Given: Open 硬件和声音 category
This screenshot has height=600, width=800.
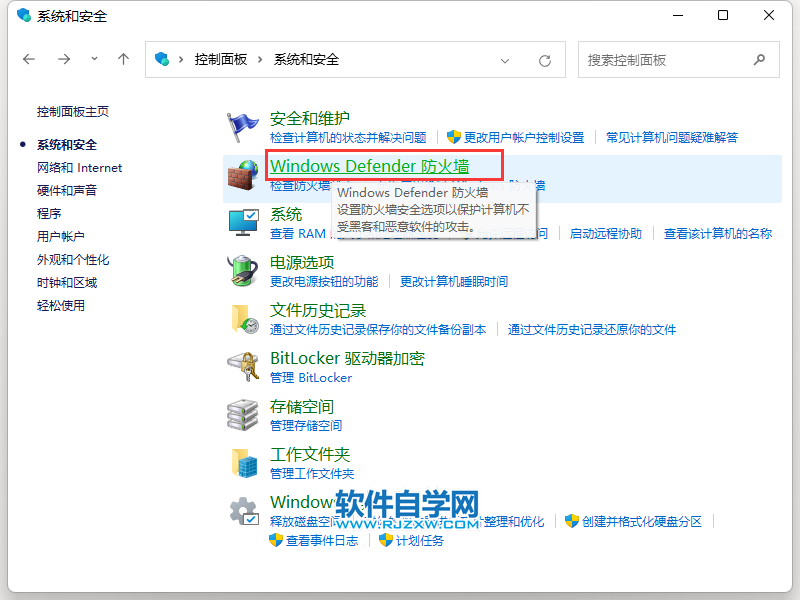Looking at the screenshot, I should (67, 191).
